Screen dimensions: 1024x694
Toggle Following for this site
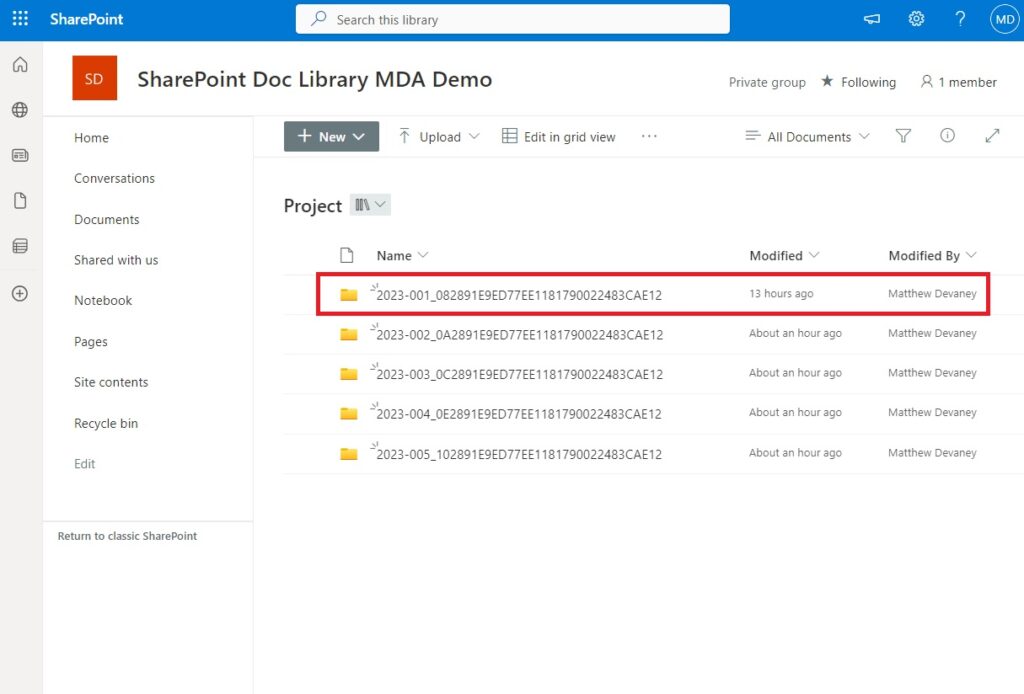coord(858,82)
